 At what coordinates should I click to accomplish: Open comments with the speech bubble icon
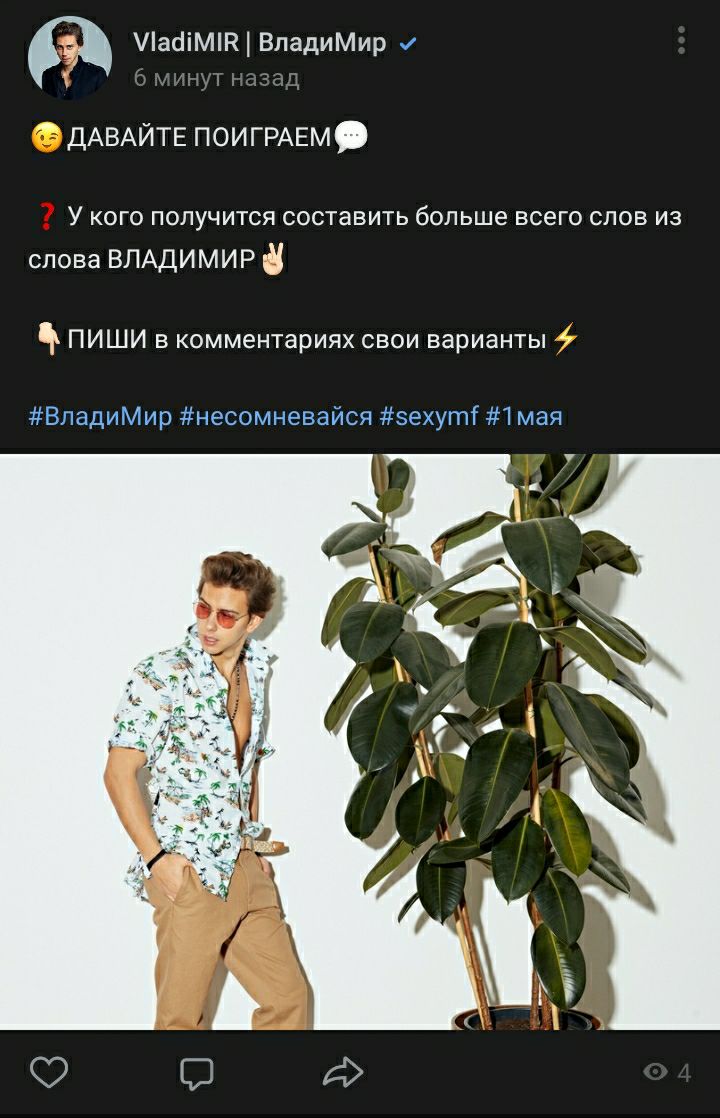pyautogui.click(x=196, y=1073)
